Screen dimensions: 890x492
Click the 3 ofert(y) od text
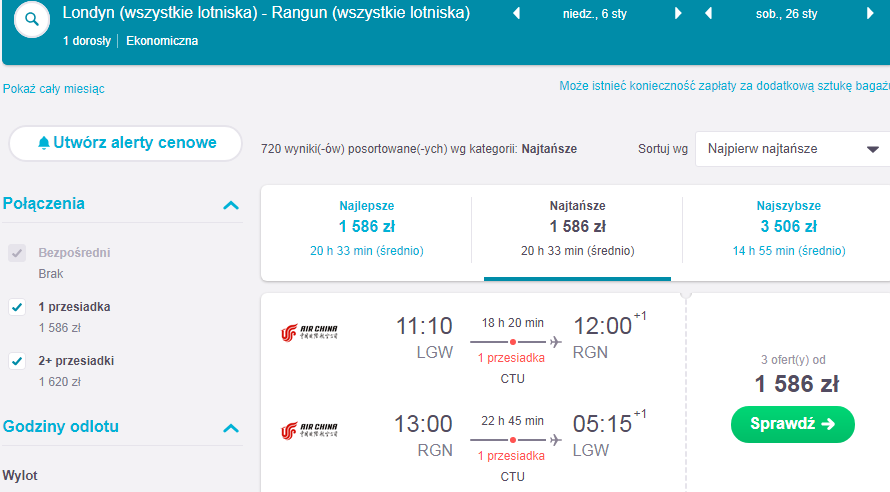click(793, 360)
